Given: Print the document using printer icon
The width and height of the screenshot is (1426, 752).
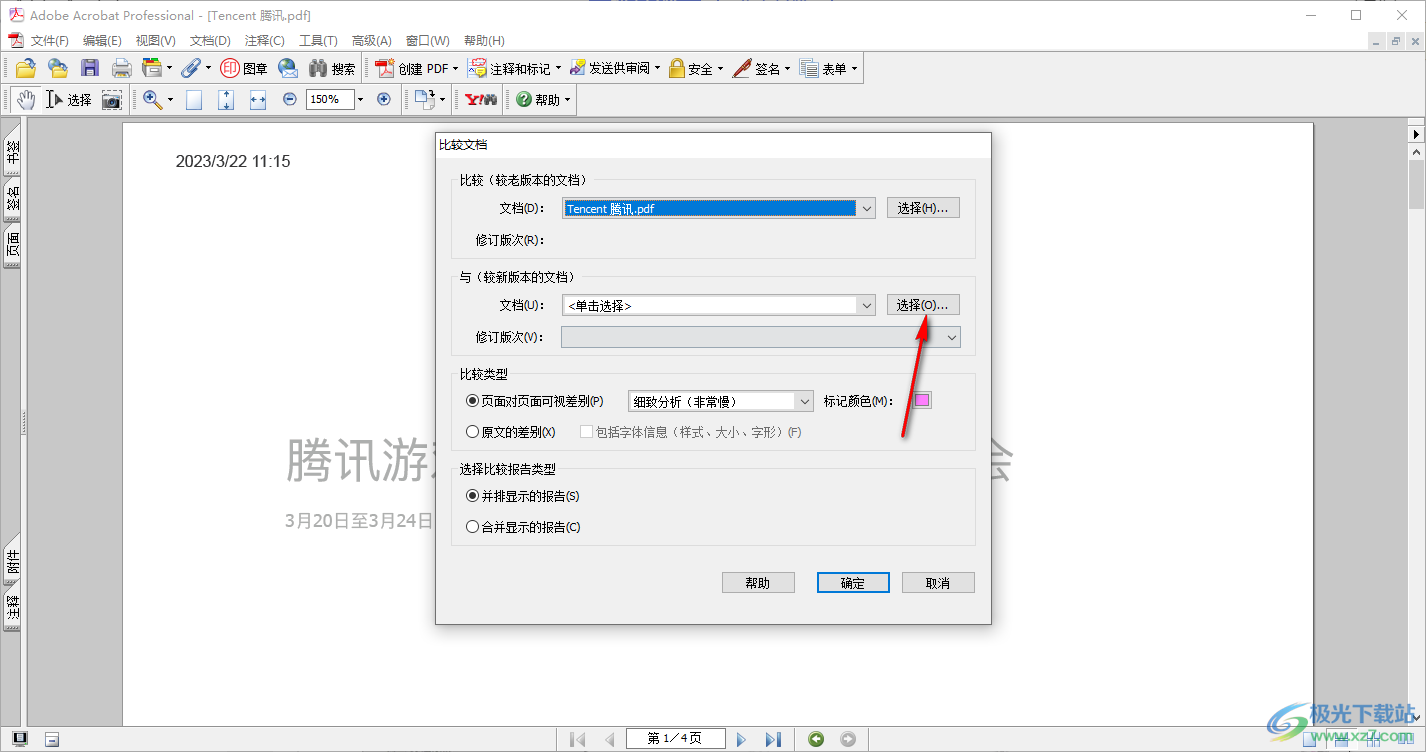Looking at the screenshot, I should point(122,68).
